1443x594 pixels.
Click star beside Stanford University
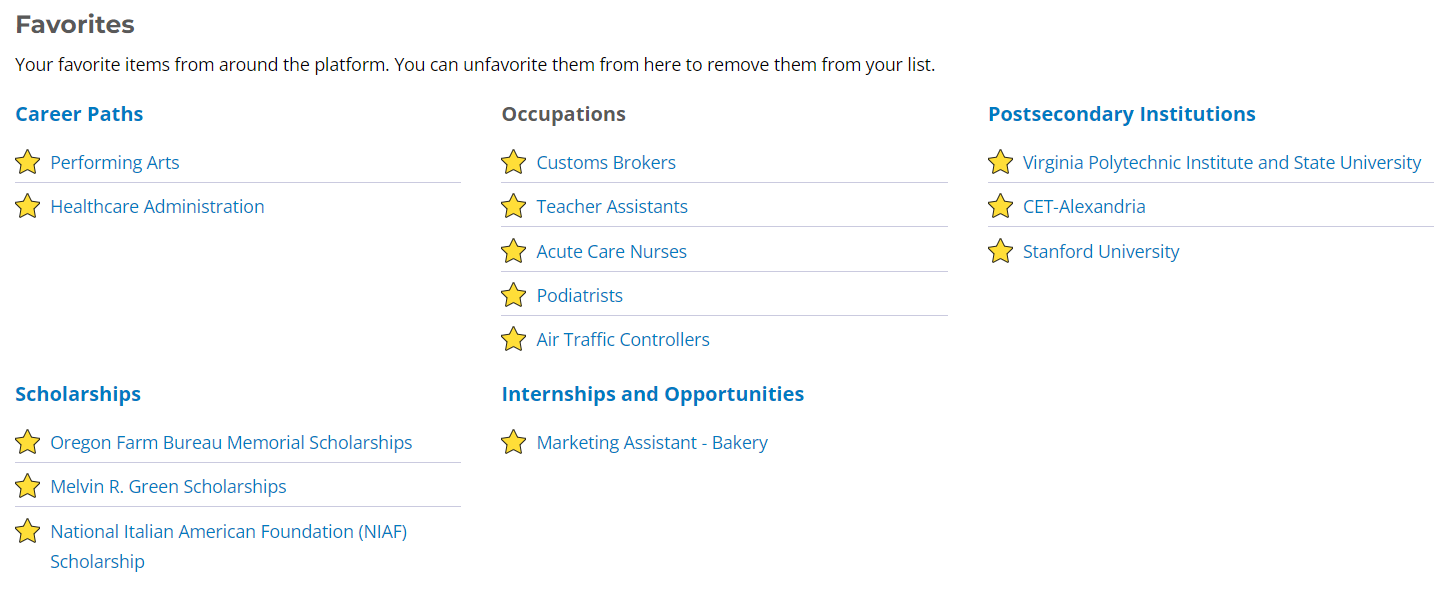click(x=1000, y=251)
